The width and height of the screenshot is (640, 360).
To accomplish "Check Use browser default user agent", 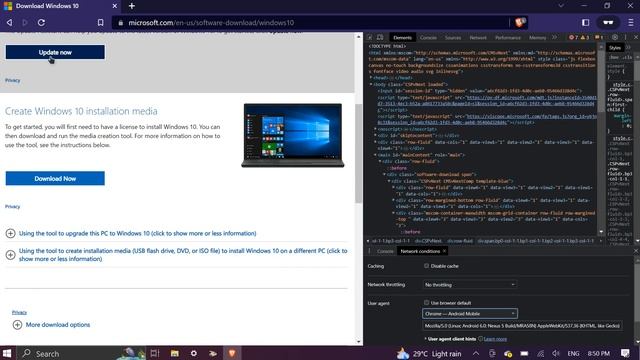I will tap(427, 302).
